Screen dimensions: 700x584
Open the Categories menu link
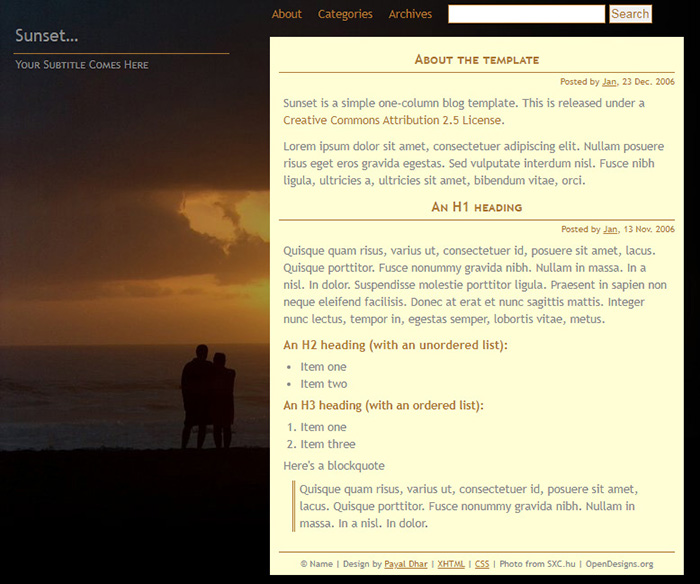pyautogui.click(x=345, y=14)
